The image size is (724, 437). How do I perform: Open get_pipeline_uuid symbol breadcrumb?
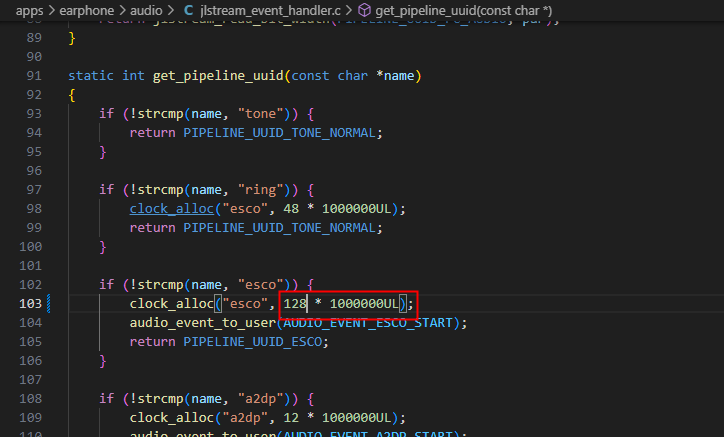(464, 10)
